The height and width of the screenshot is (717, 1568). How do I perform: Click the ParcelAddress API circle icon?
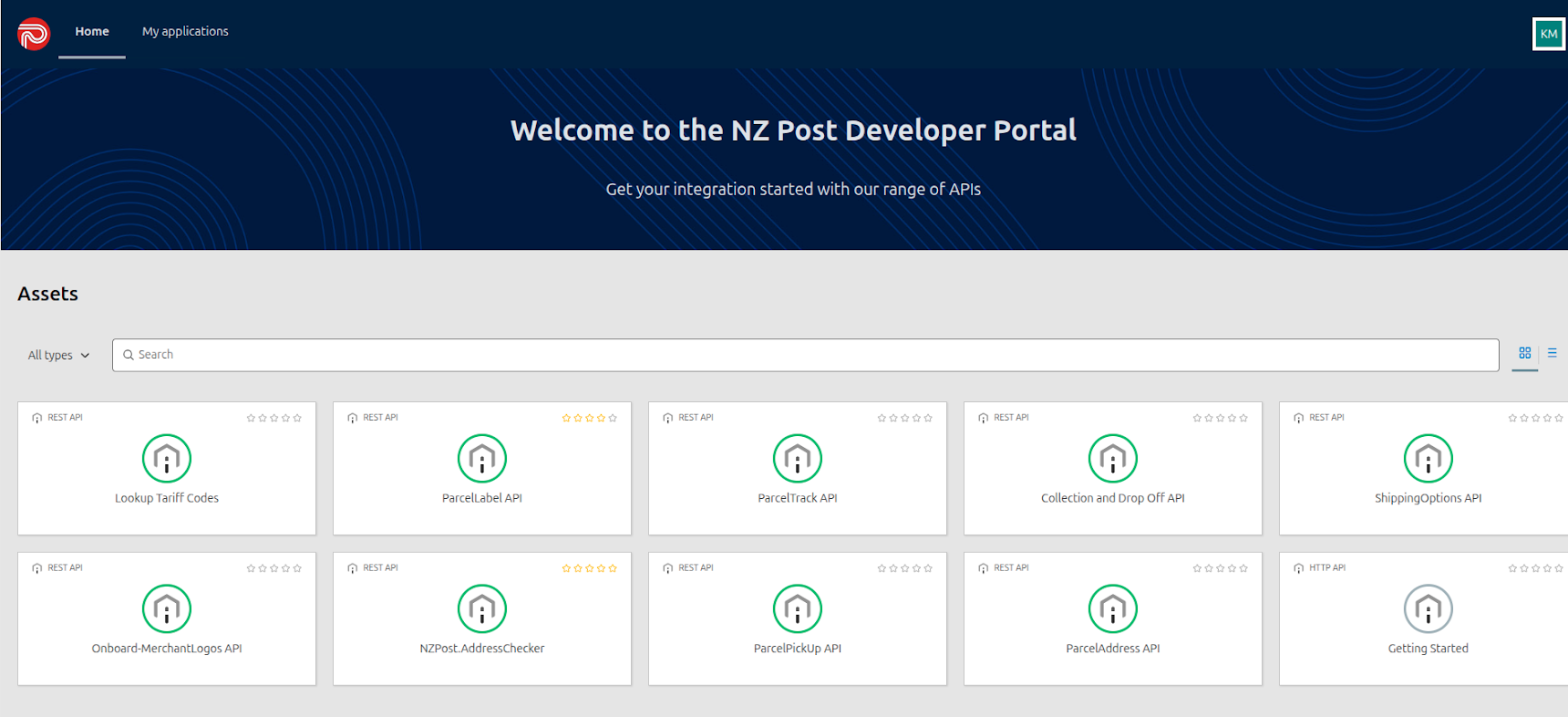(x=1113, y=608)
